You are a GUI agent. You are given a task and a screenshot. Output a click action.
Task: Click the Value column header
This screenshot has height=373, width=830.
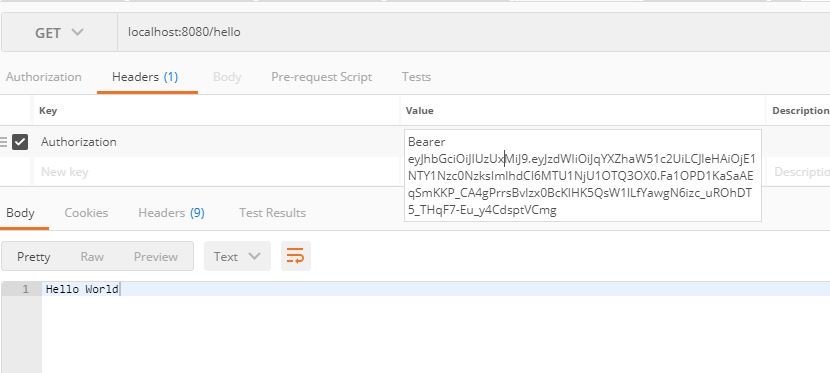point(419,111)
